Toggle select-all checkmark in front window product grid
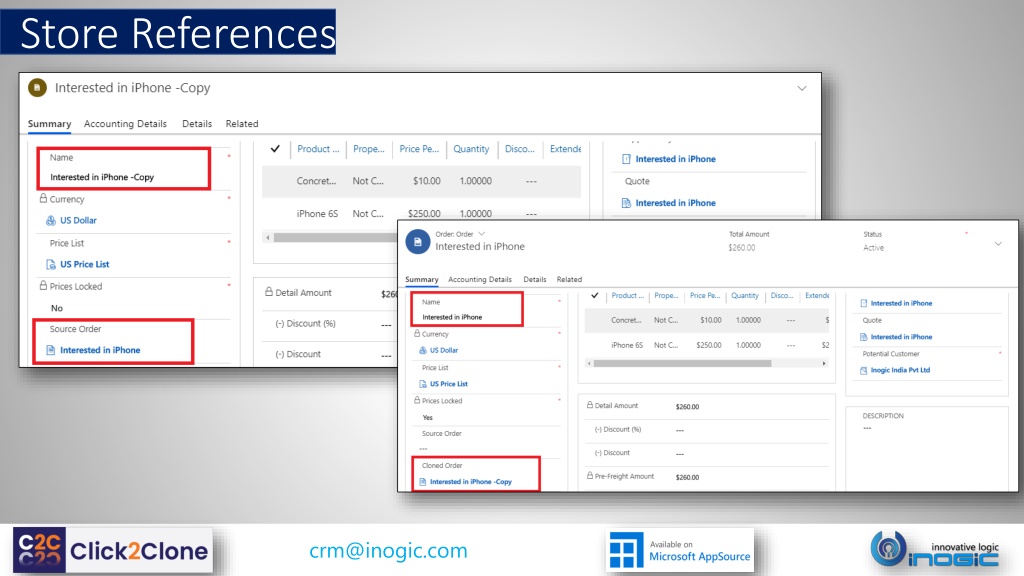Screen dimensions: 1024x576 [x=594, y=295]
